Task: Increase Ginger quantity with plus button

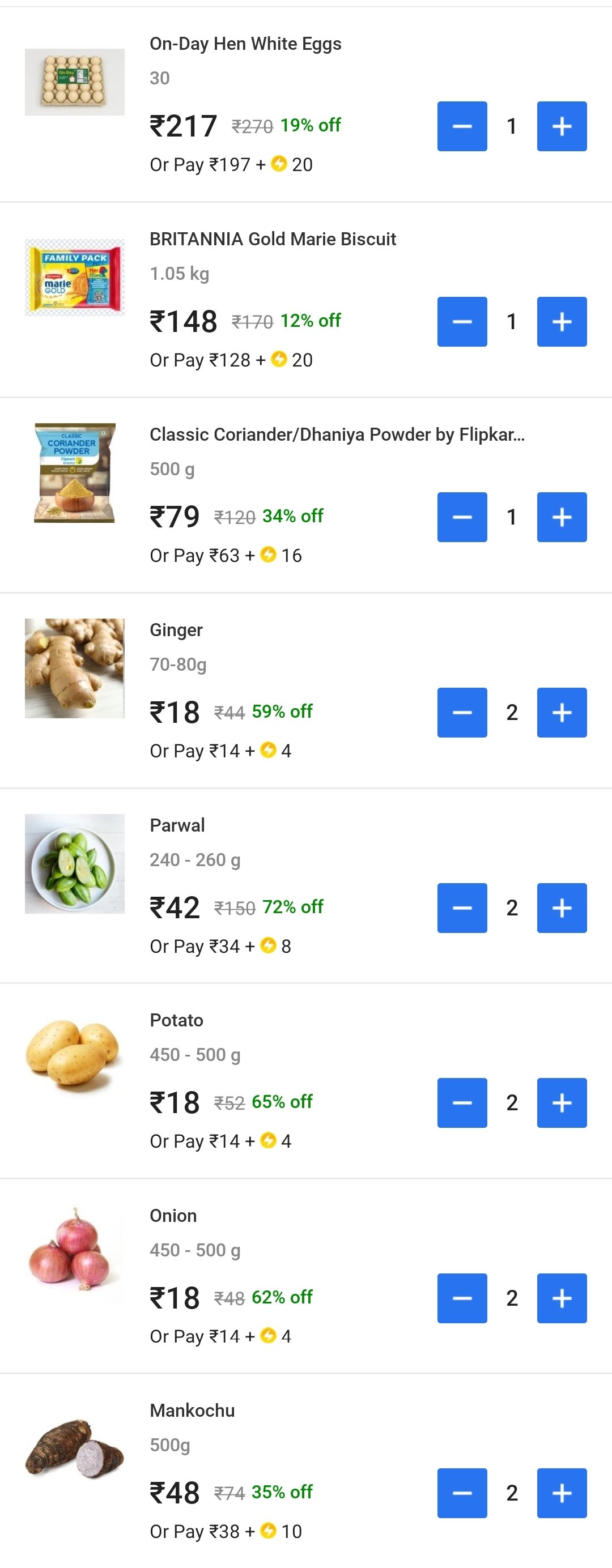Action: coord(562,712)
